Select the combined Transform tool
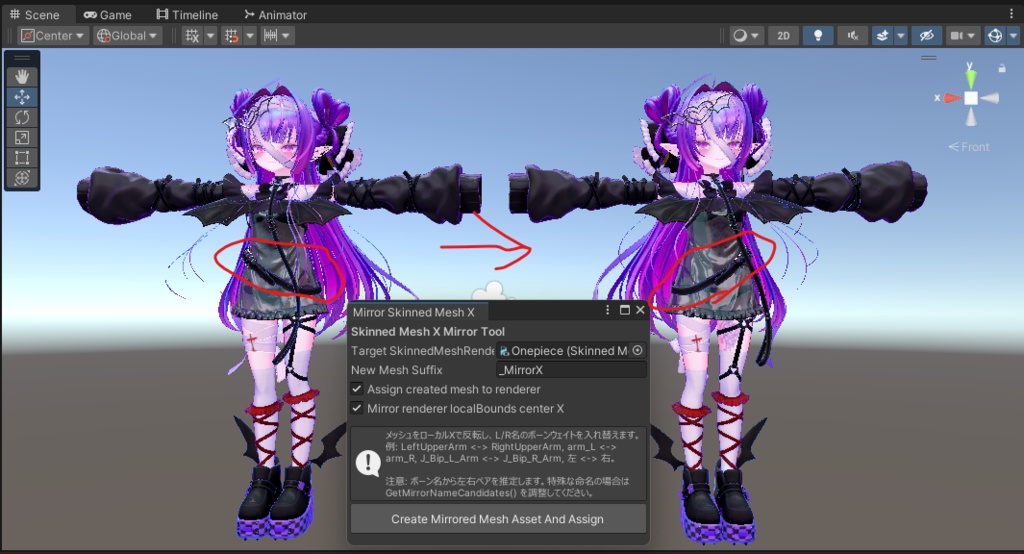 [22, 178]
